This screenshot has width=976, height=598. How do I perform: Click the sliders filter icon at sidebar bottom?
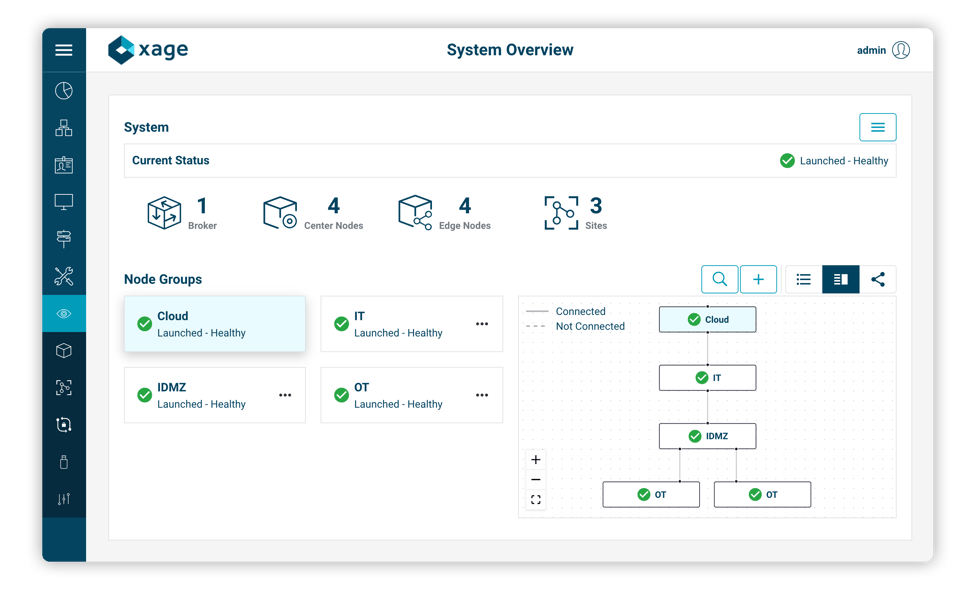(x=63, y=498)
